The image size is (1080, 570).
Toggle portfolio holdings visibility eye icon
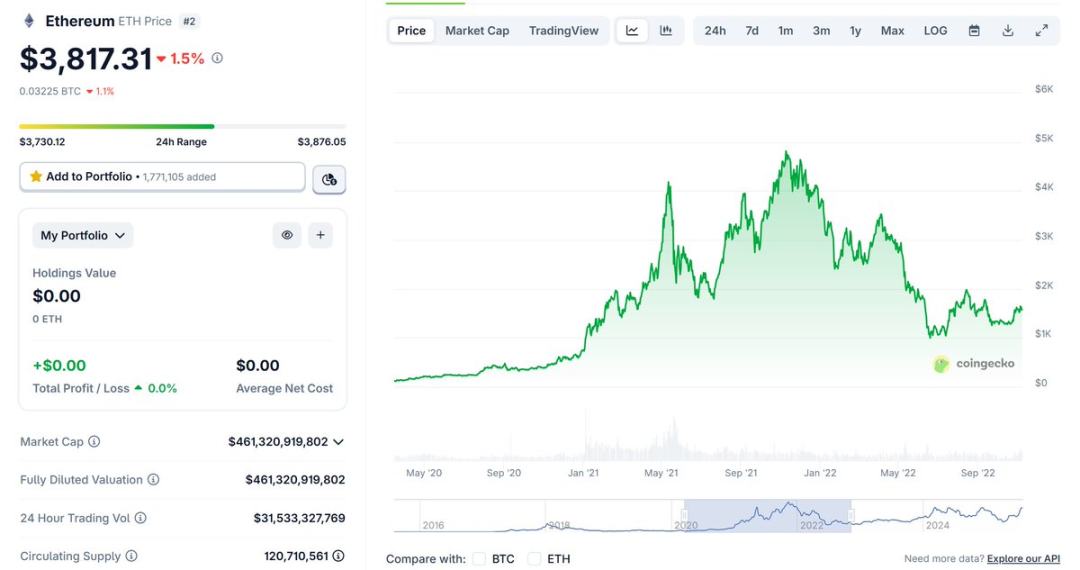pos(287,235)
